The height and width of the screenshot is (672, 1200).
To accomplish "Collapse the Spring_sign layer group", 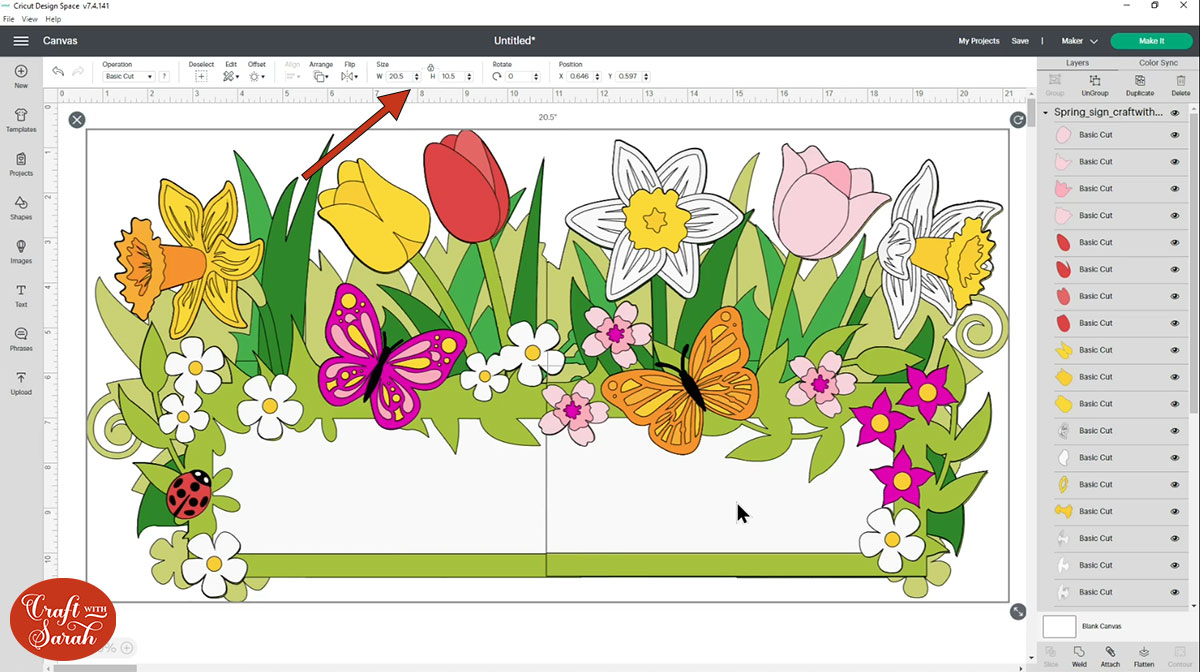I will (1045, 113).
